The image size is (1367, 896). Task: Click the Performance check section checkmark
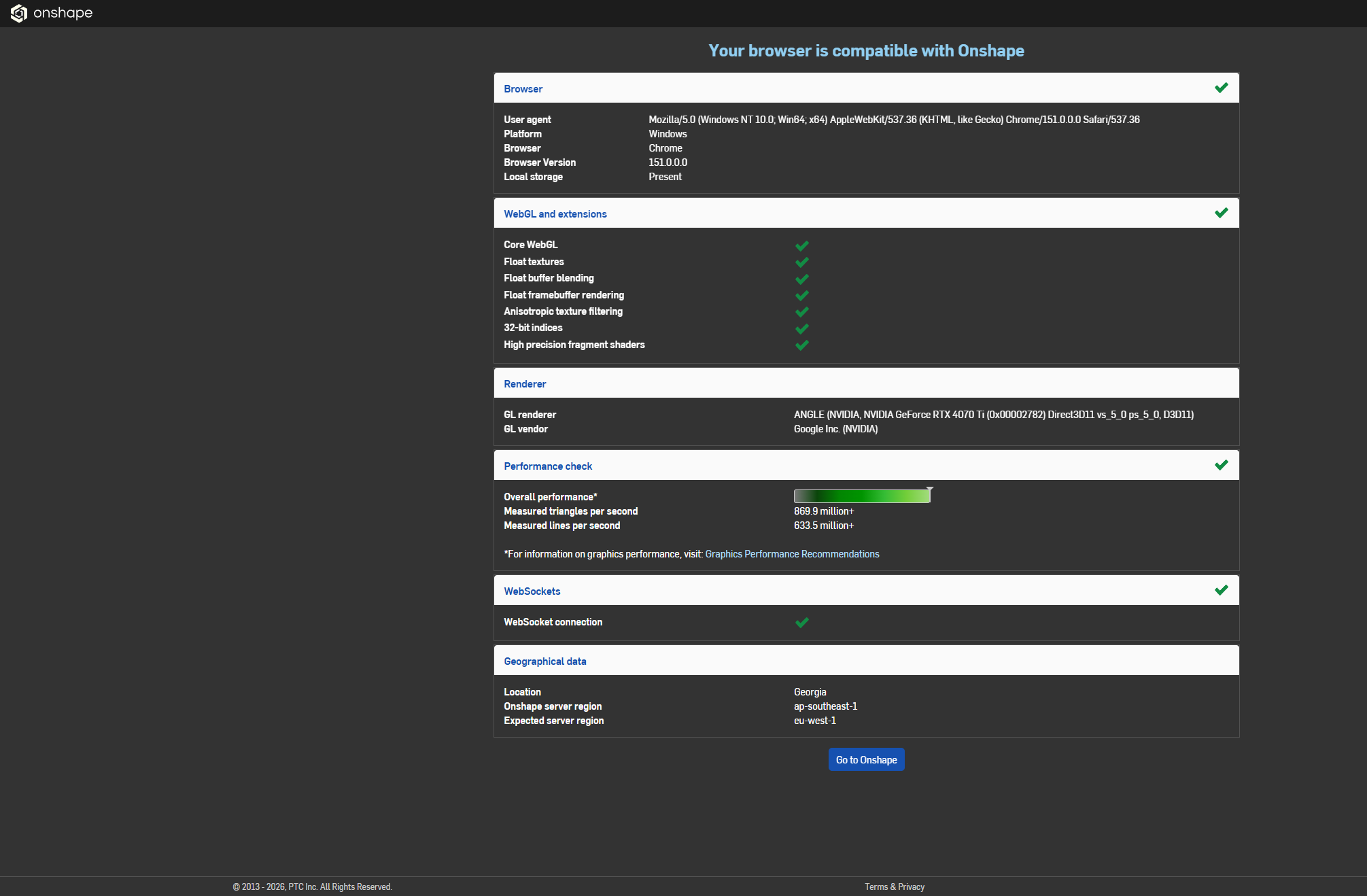pos(1221,465)
